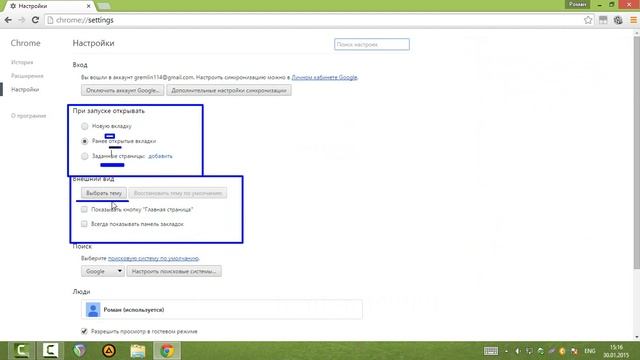Toggle Показывать кнопку Главная страница checkbox

click(84, 209)
